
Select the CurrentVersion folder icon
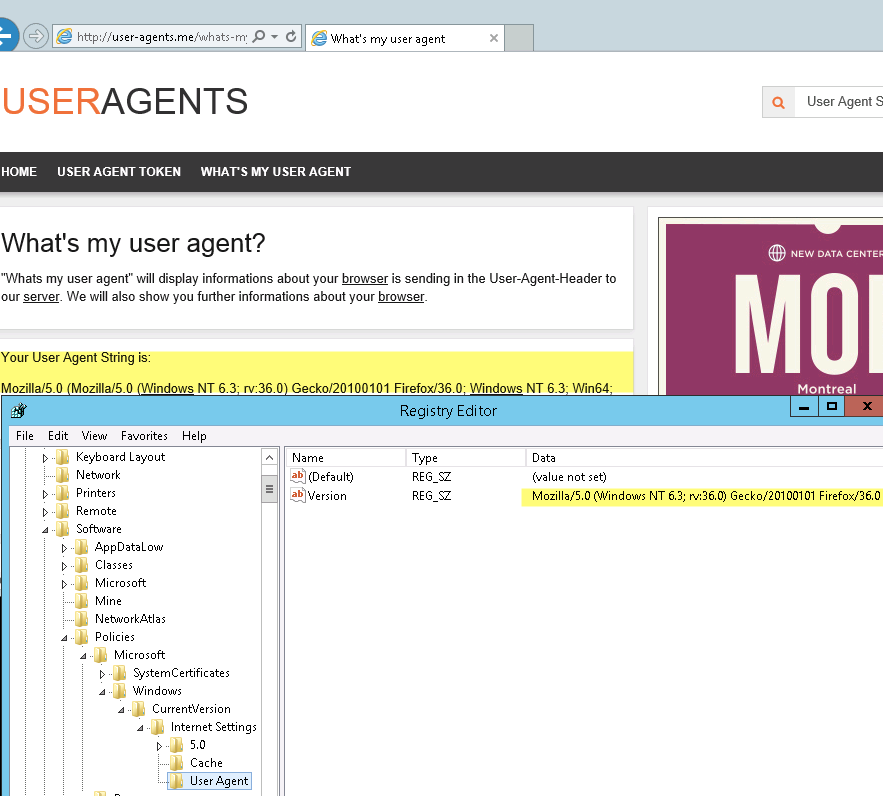click(x=139, y=709)
